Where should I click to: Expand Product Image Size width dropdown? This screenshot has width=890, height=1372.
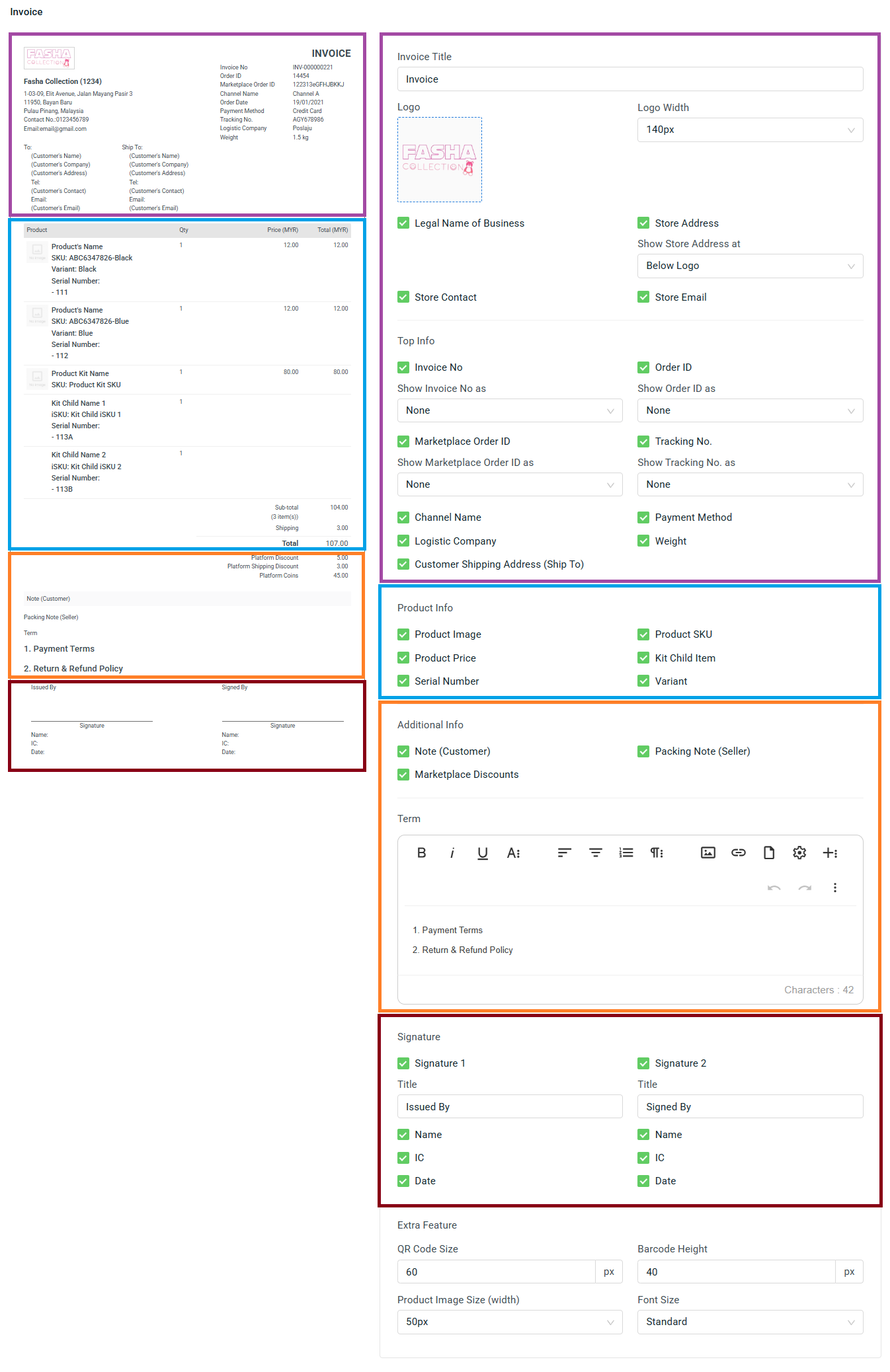click(509, 1322)
